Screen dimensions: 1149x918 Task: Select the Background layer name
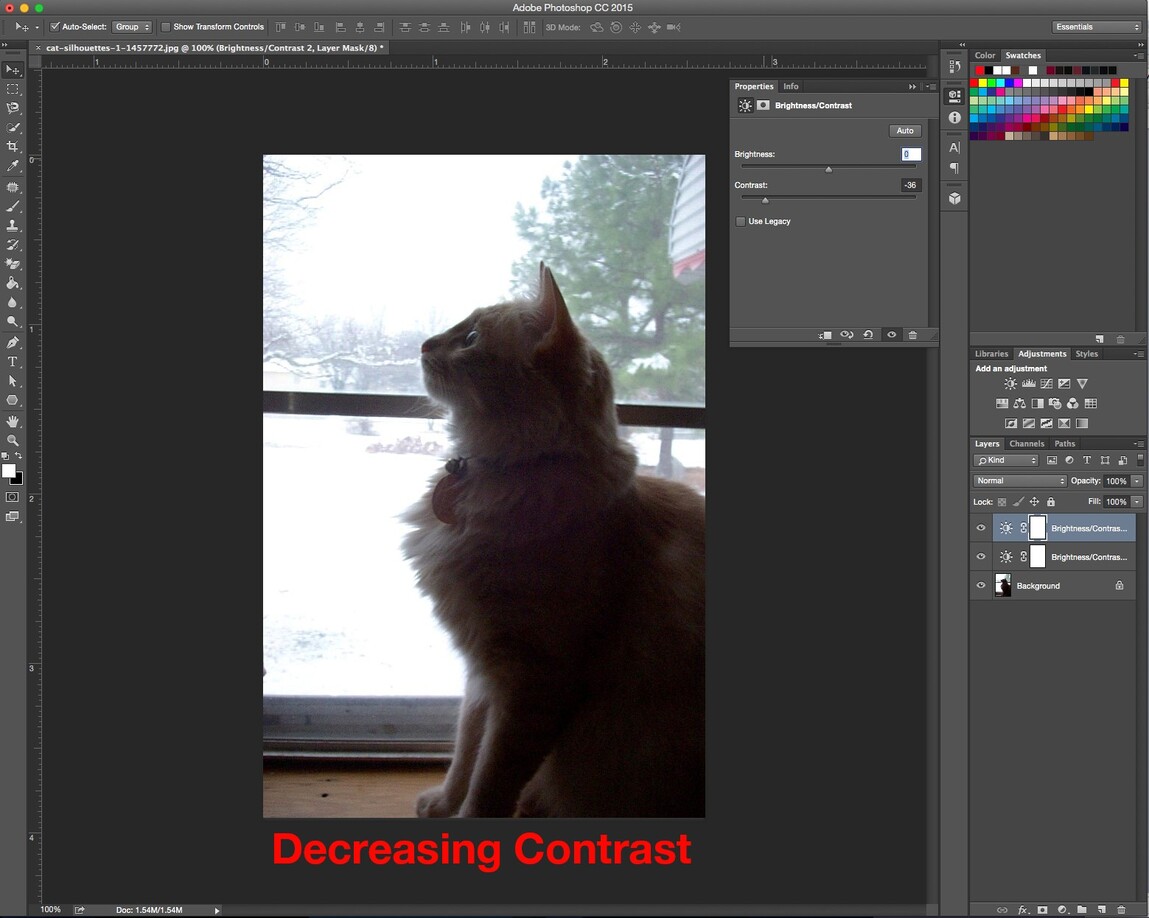1038,586
